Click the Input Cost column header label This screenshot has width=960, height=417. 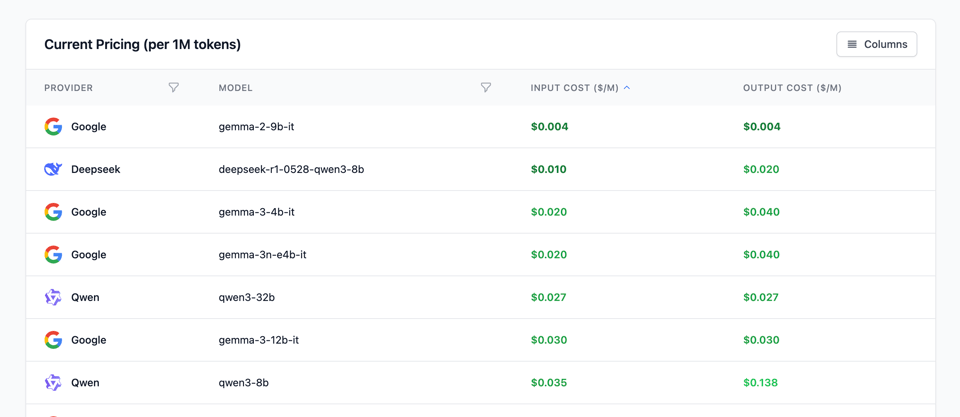pyautogui.click(x=574, y=88)
